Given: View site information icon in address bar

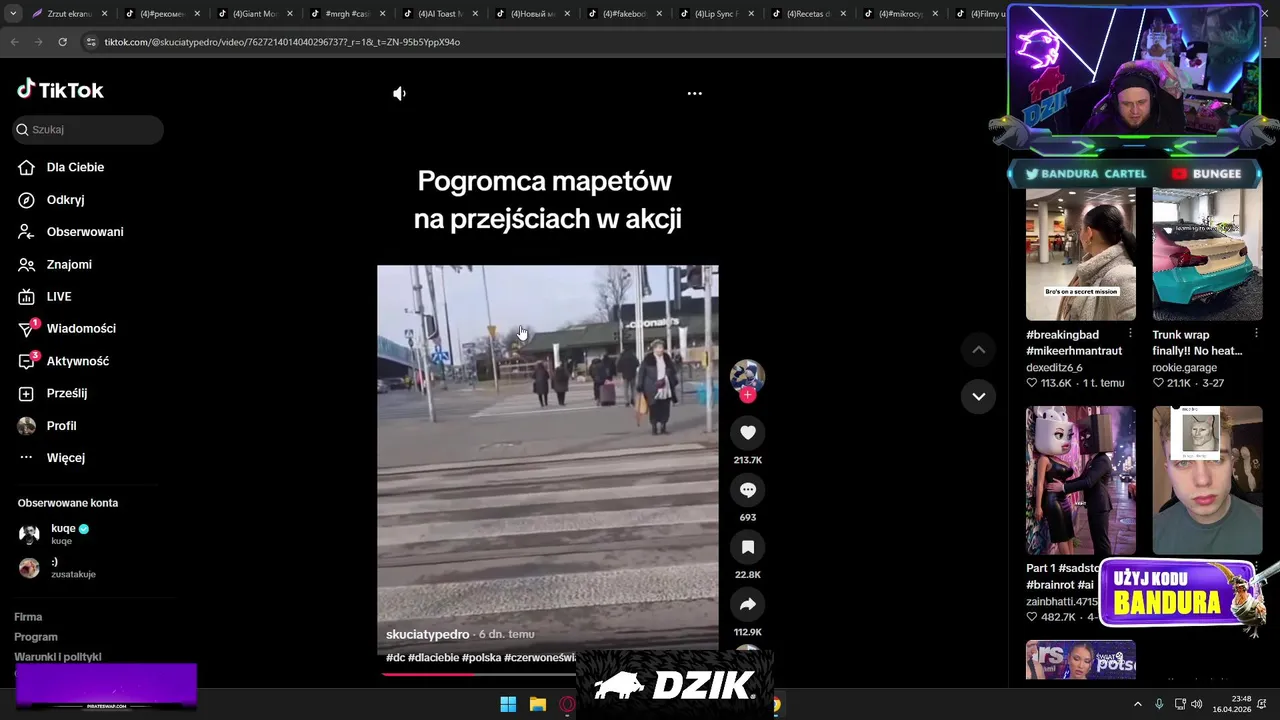Looking at the screenshot, I should coord(91,42).
